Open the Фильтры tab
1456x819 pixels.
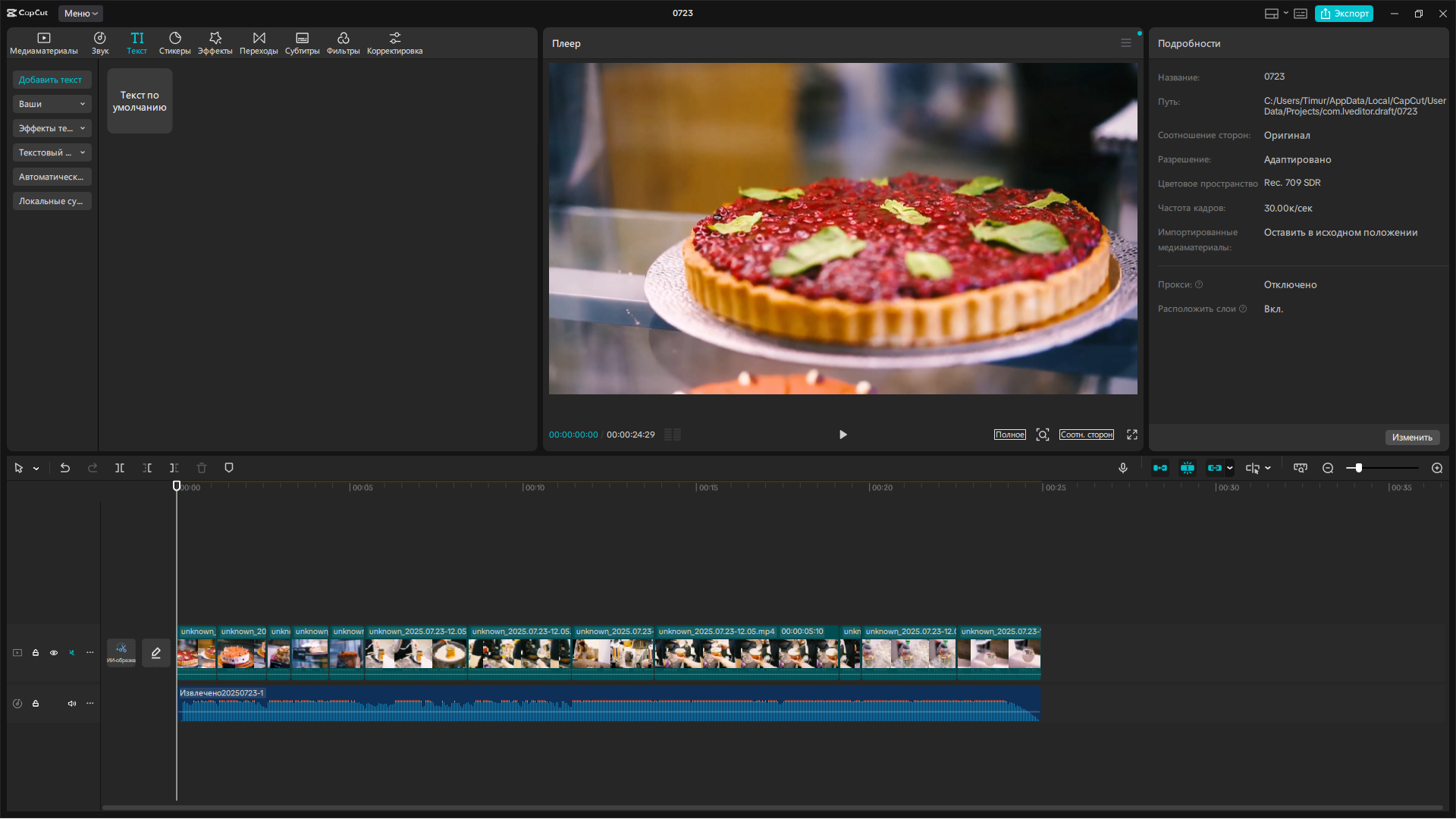[343, 43]
